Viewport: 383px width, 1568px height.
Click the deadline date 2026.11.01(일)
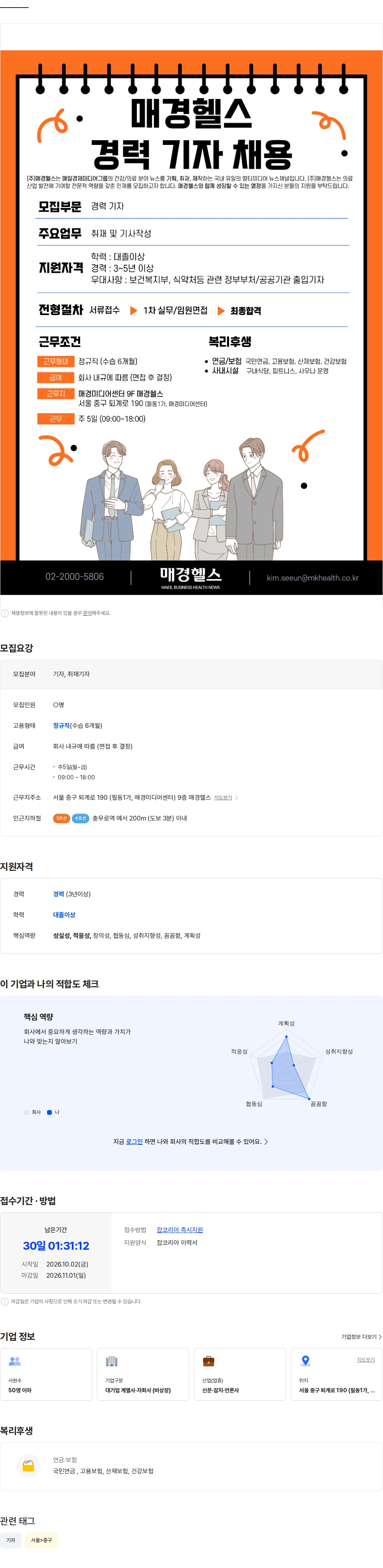[66, 1275]
